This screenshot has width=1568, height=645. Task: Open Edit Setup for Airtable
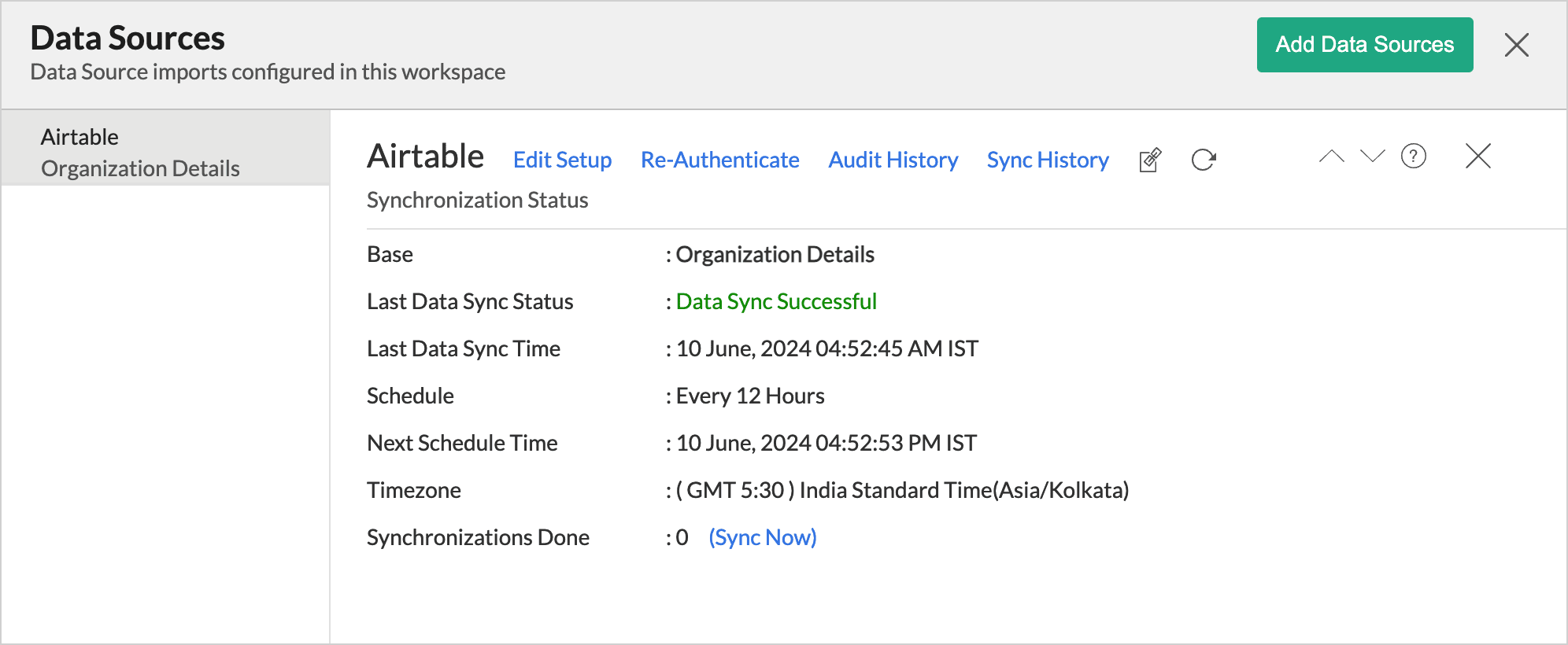(x=562, y=160)
